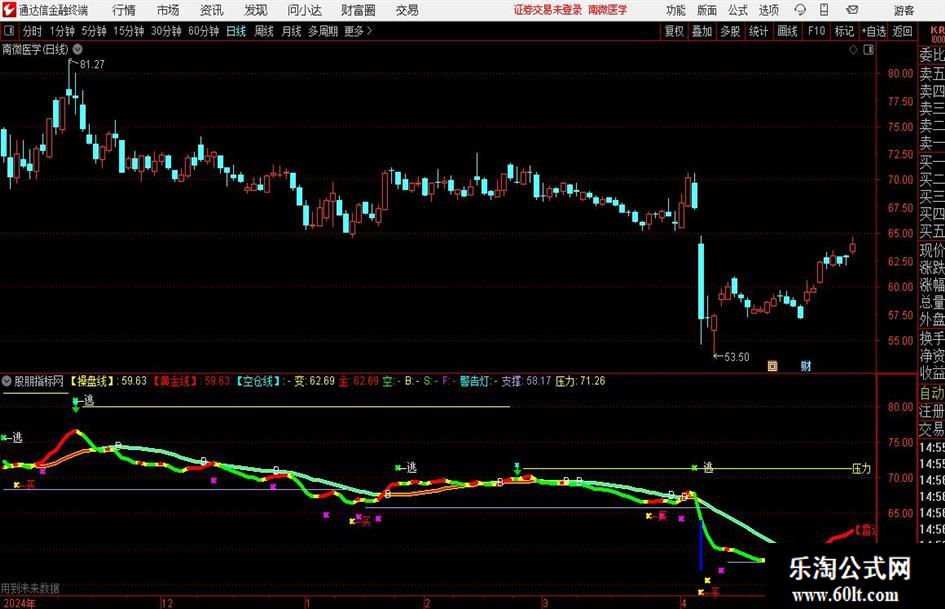Open the F10 company info button

[817, 31]
